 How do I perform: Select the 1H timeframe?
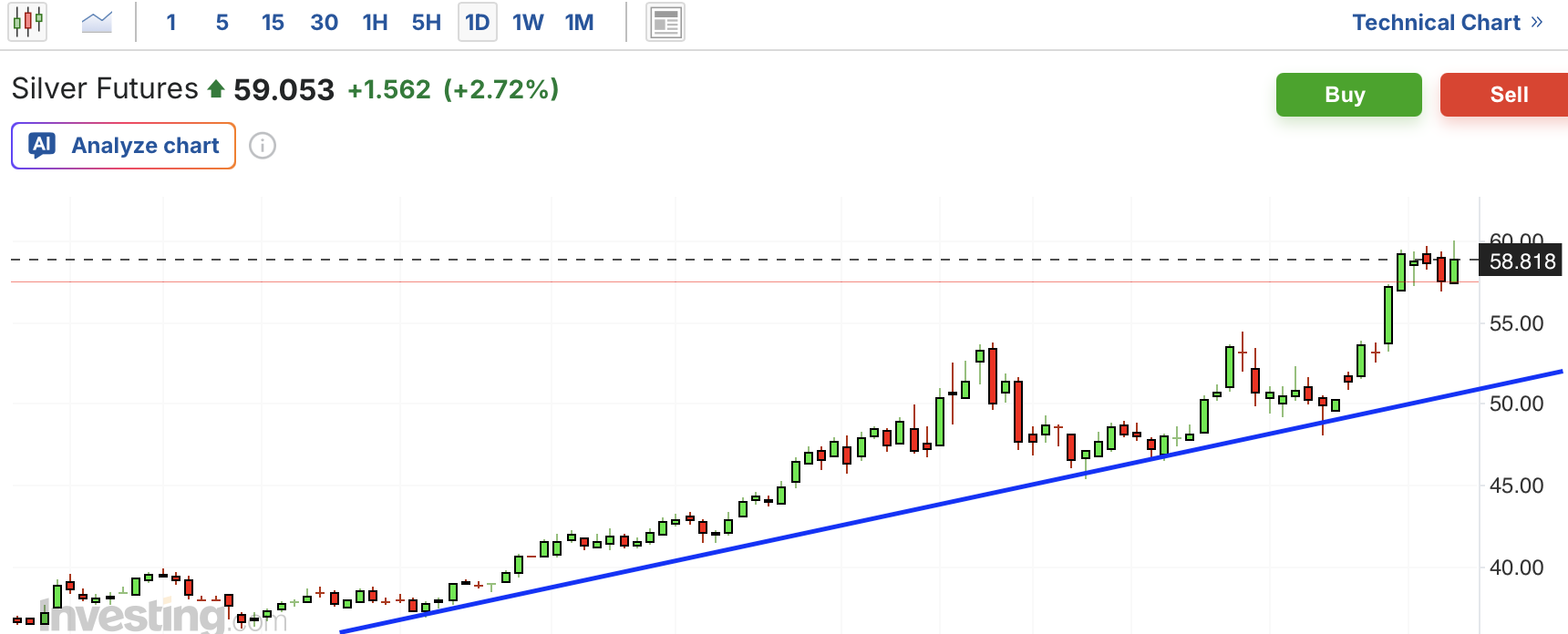(x=375, y=22)
